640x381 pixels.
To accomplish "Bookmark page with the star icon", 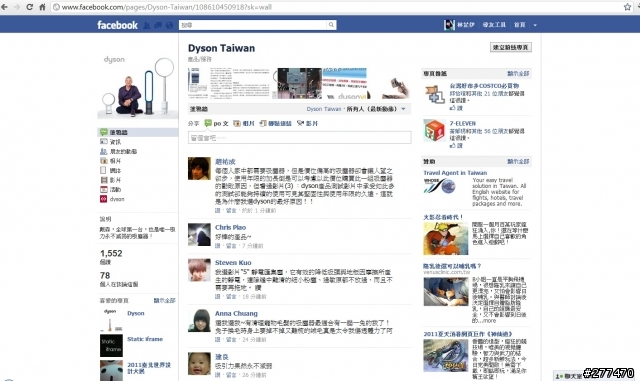I will tap(627, 7).
